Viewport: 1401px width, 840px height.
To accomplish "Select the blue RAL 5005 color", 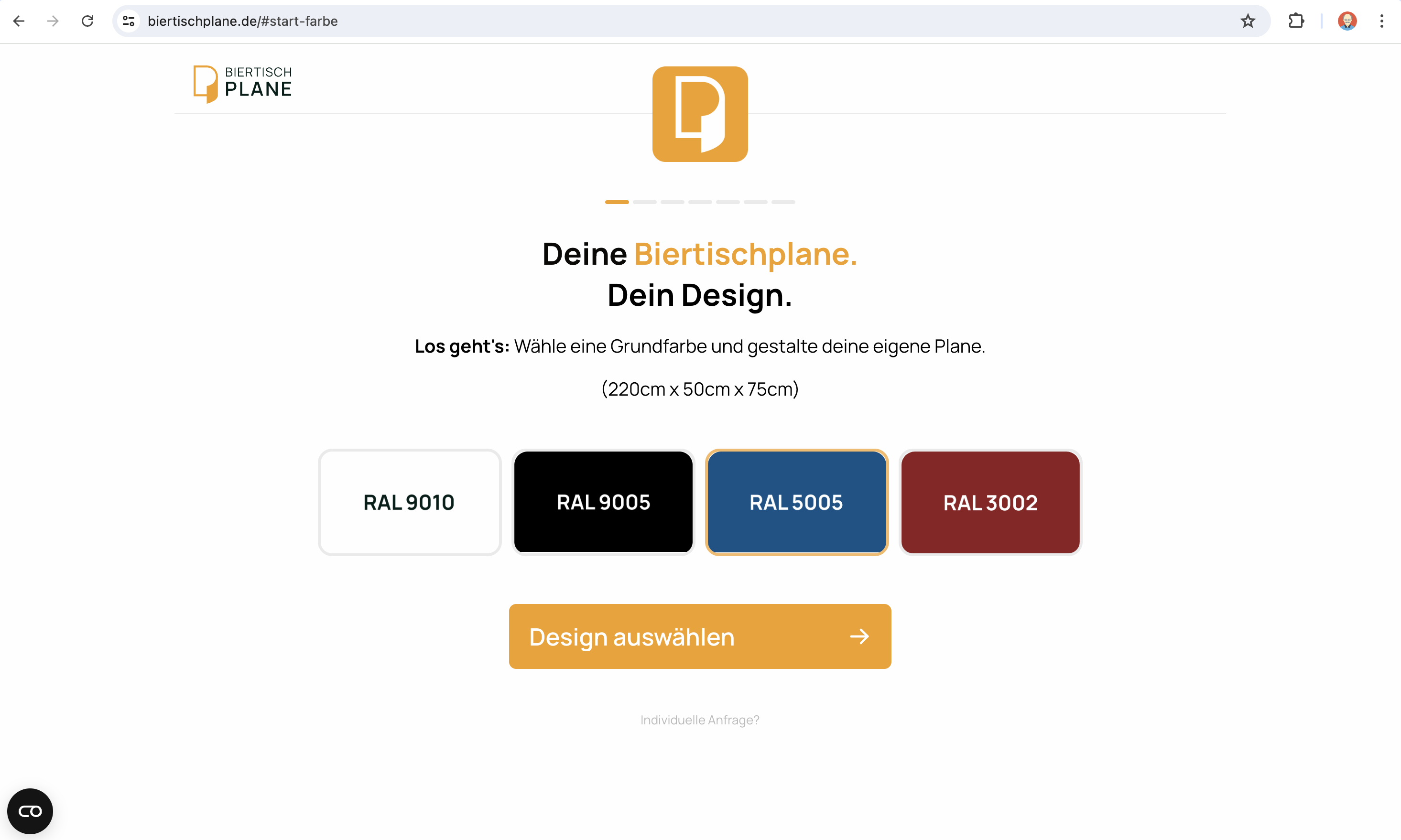I will (x=796, y=502).
